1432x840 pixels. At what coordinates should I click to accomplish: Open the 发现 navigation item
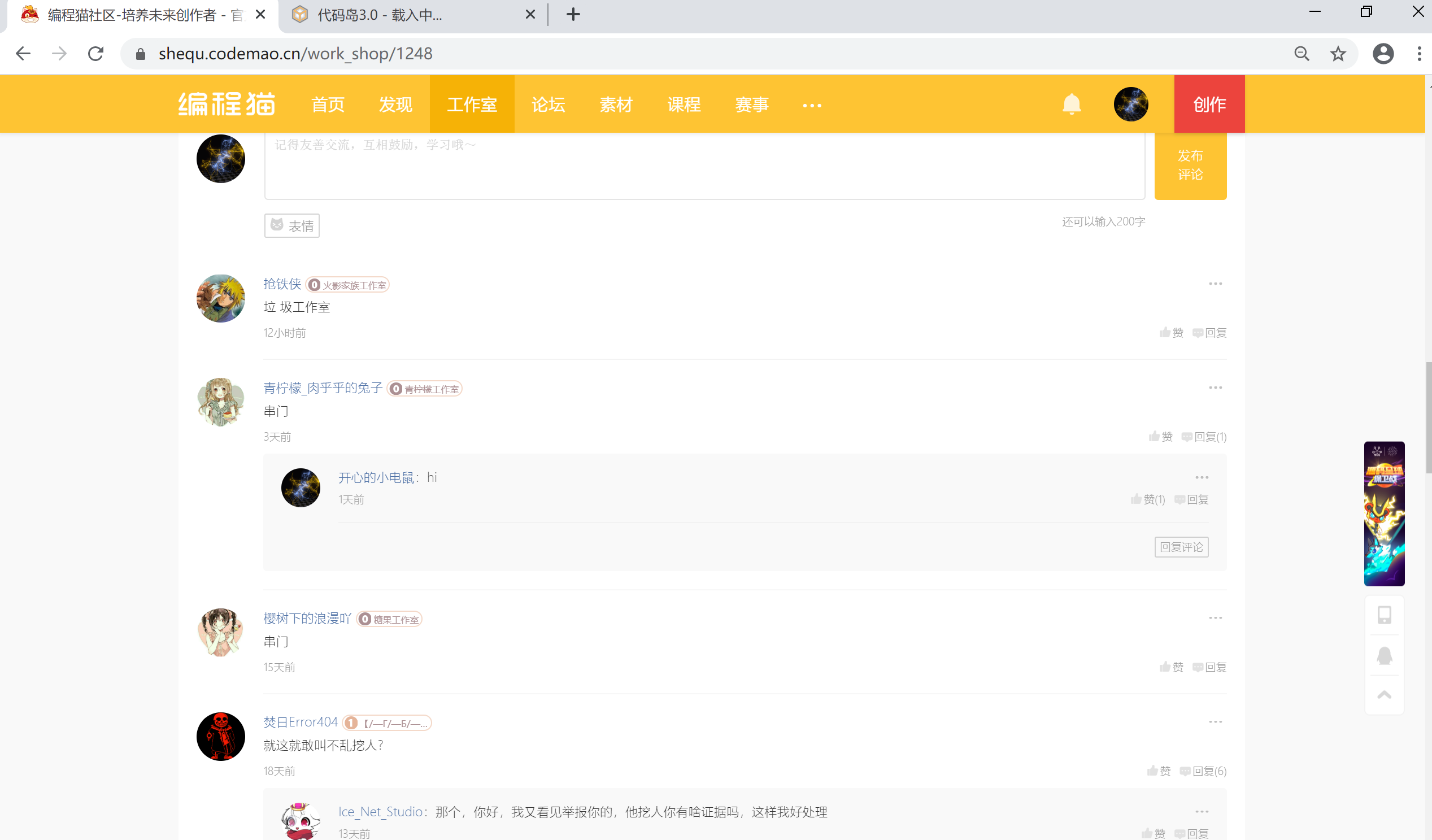pyautogui.click(x=395, y=105)
